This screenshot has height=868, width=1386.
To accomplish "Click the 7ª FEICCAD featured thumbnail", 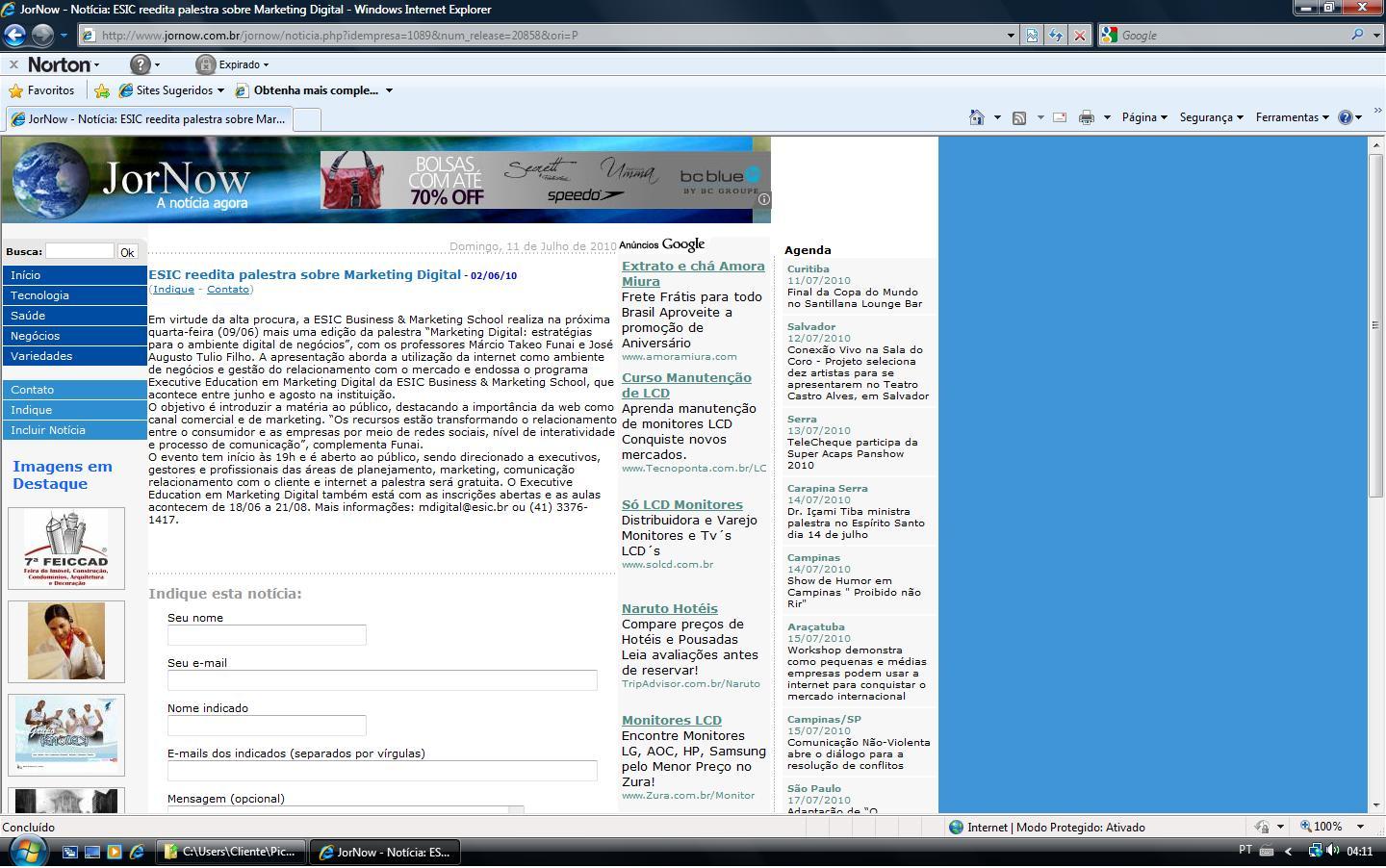I will 66,549.
